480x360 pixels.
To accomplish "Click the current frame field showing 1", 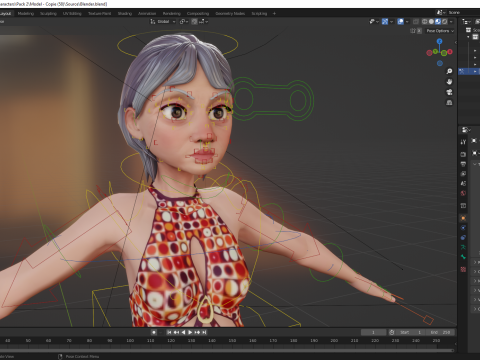I will tap(374, 332).
